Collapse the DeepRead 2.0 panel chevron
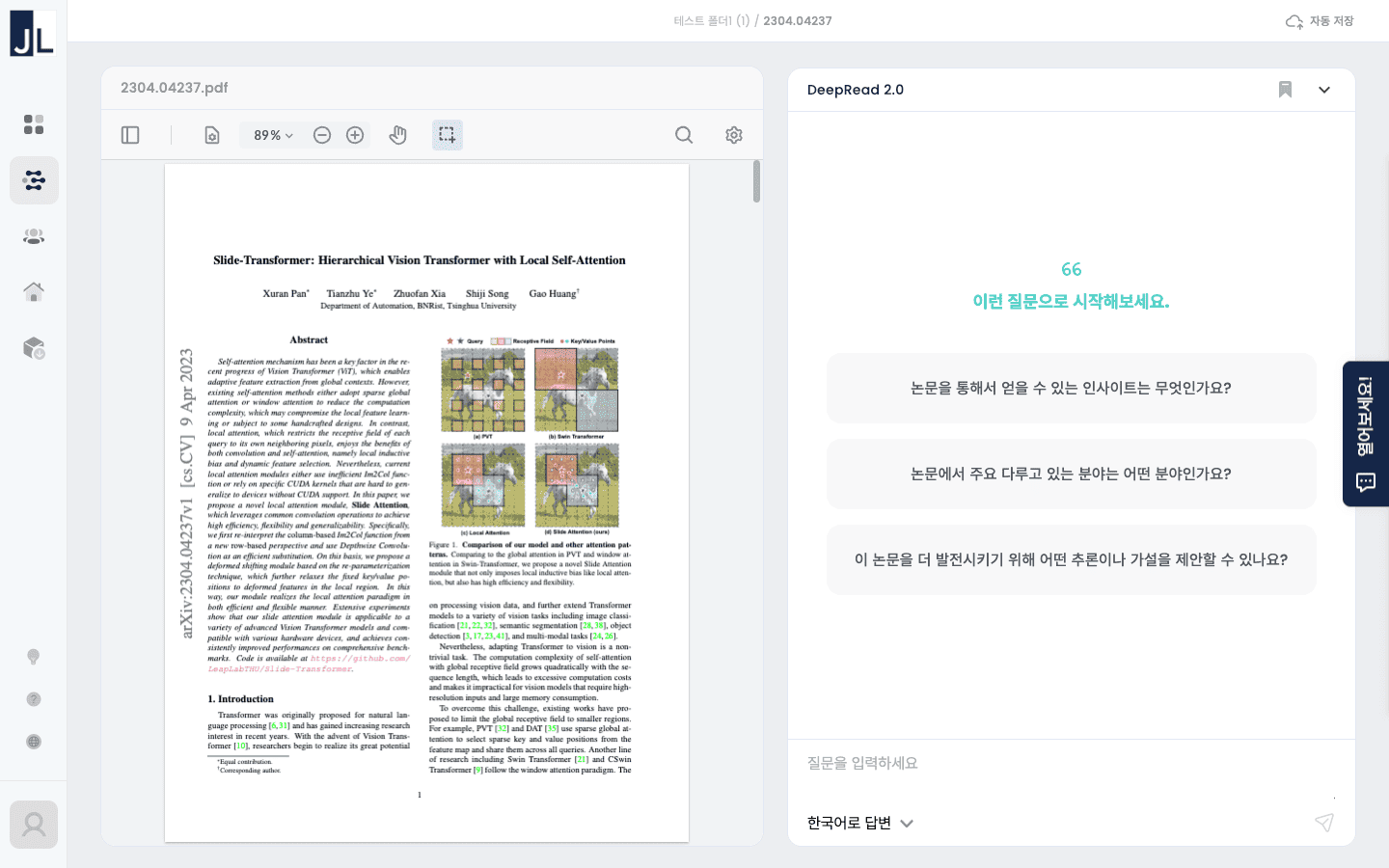1389x868 pixels. click(1324, 89)
